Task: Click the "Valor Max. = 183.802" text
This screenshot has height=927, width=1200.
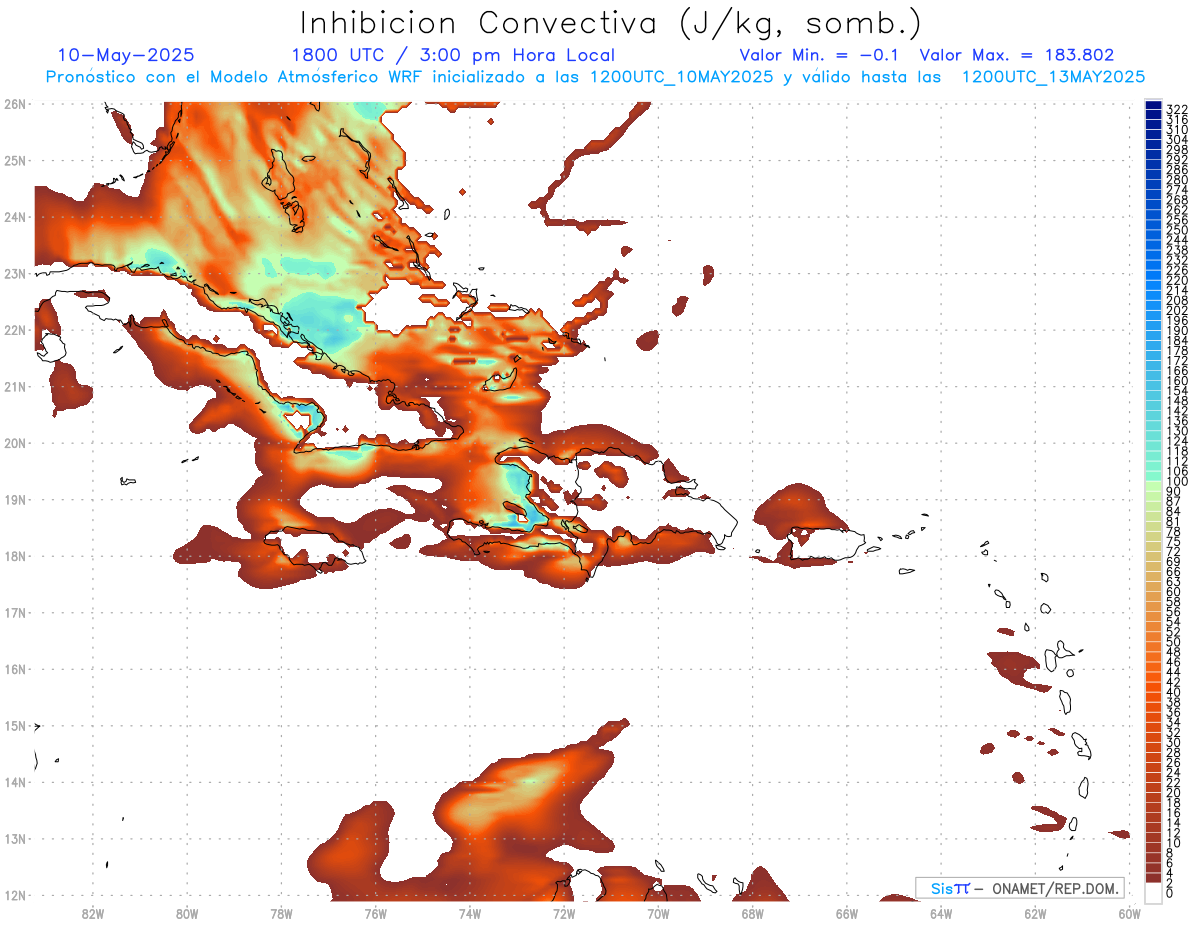Action: point(1017,55)
